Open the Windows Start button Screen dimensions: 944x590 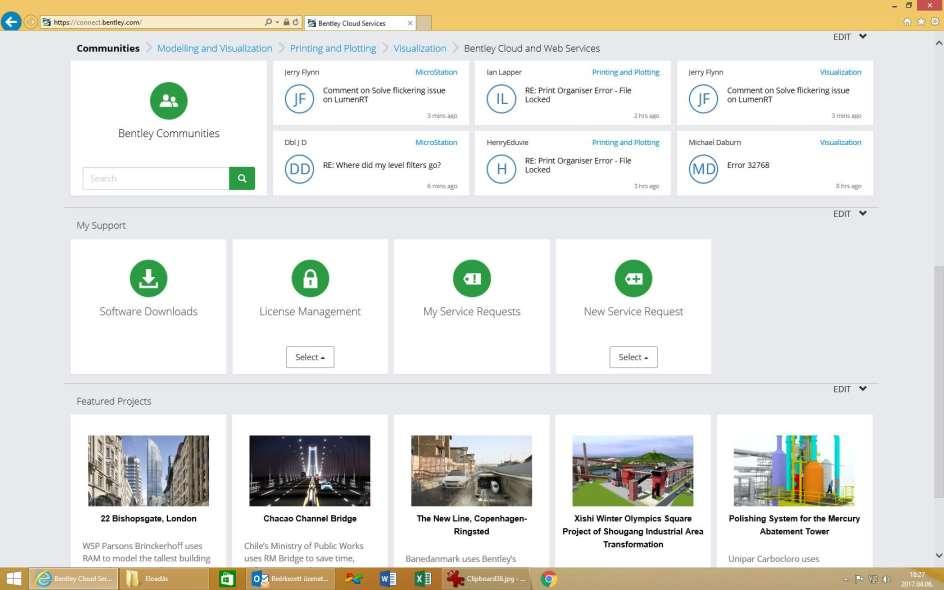[13, 579]
